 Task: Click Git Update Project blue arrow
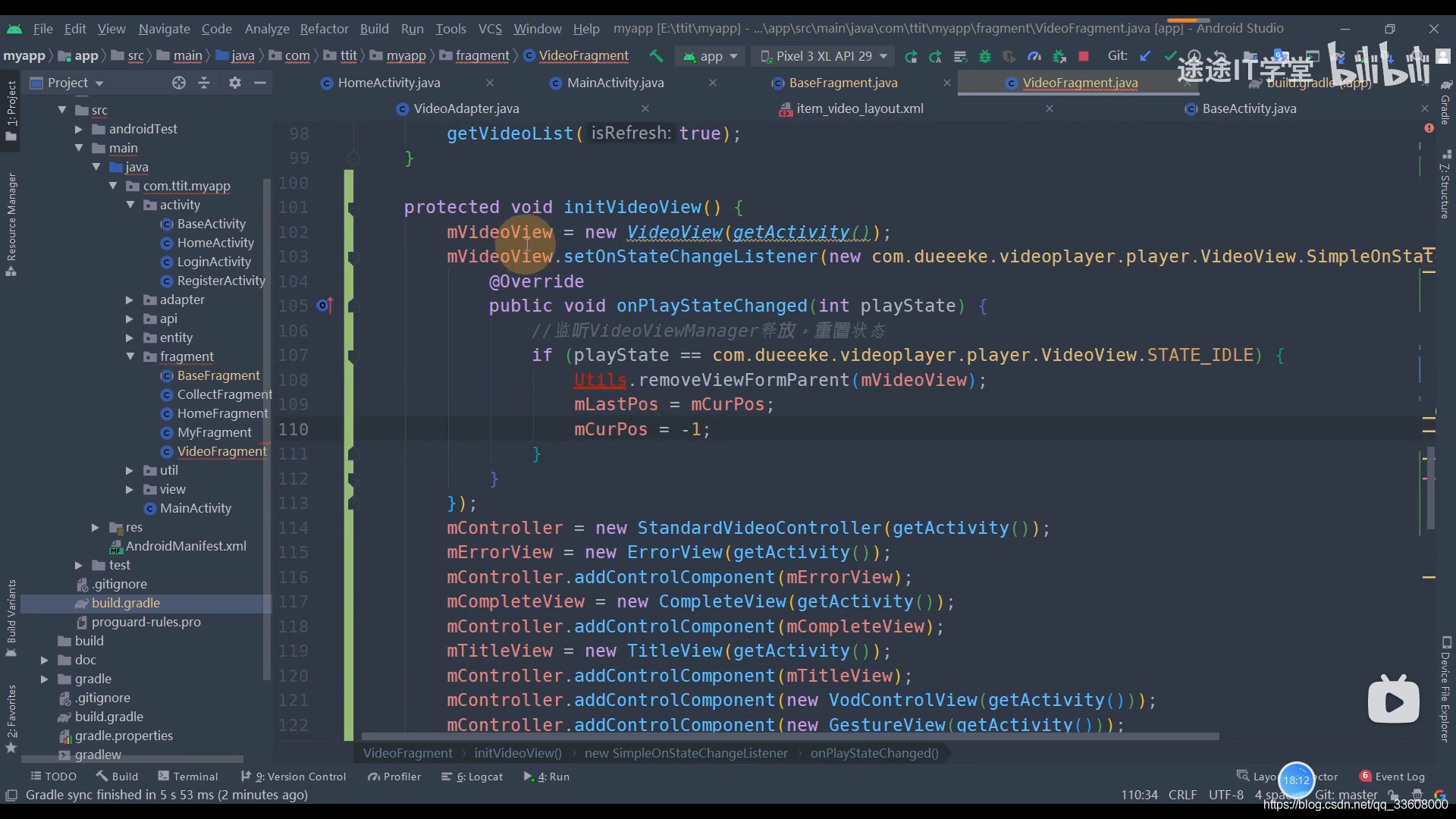coord(1145,56)
